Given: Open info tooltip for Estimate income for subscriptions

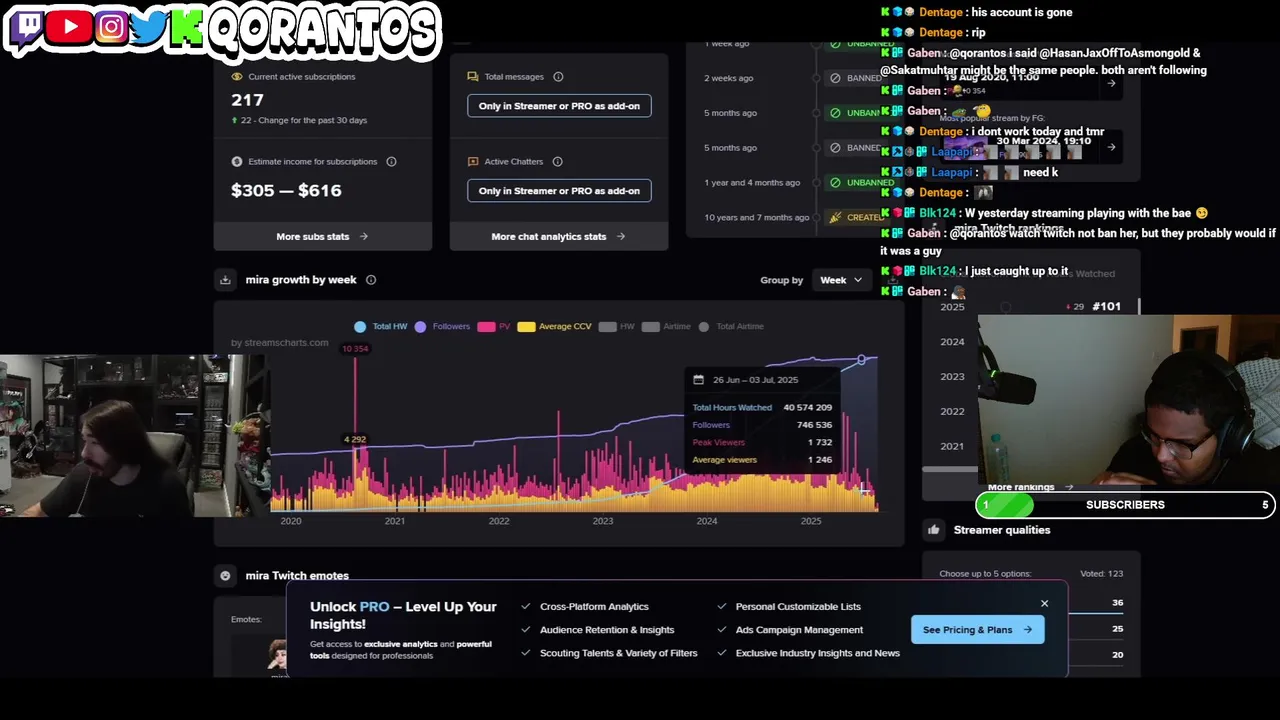Looking at the screenshot, I should click(391, 161).
